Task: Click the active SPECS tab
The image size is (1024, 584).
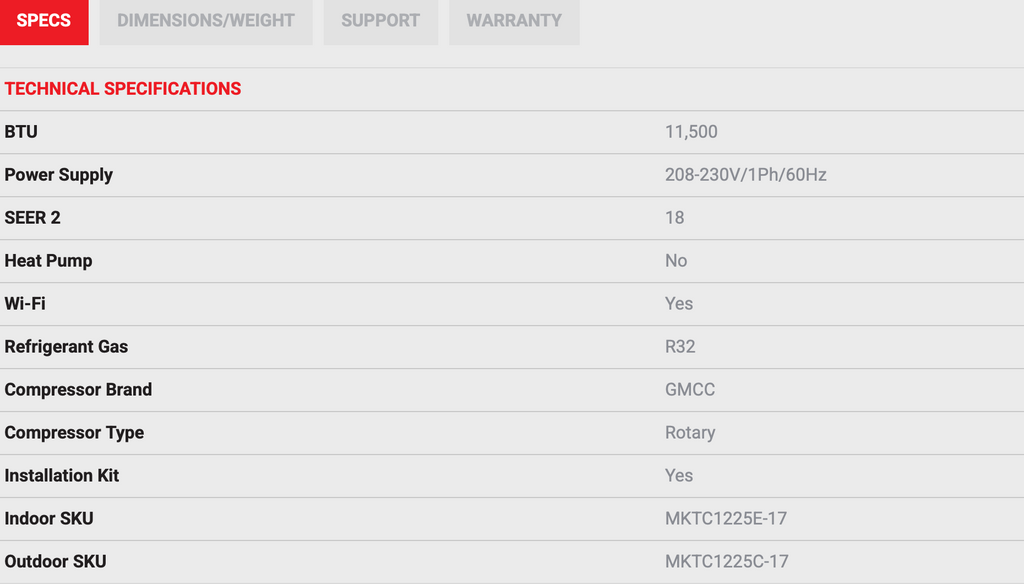Action: 44,21
